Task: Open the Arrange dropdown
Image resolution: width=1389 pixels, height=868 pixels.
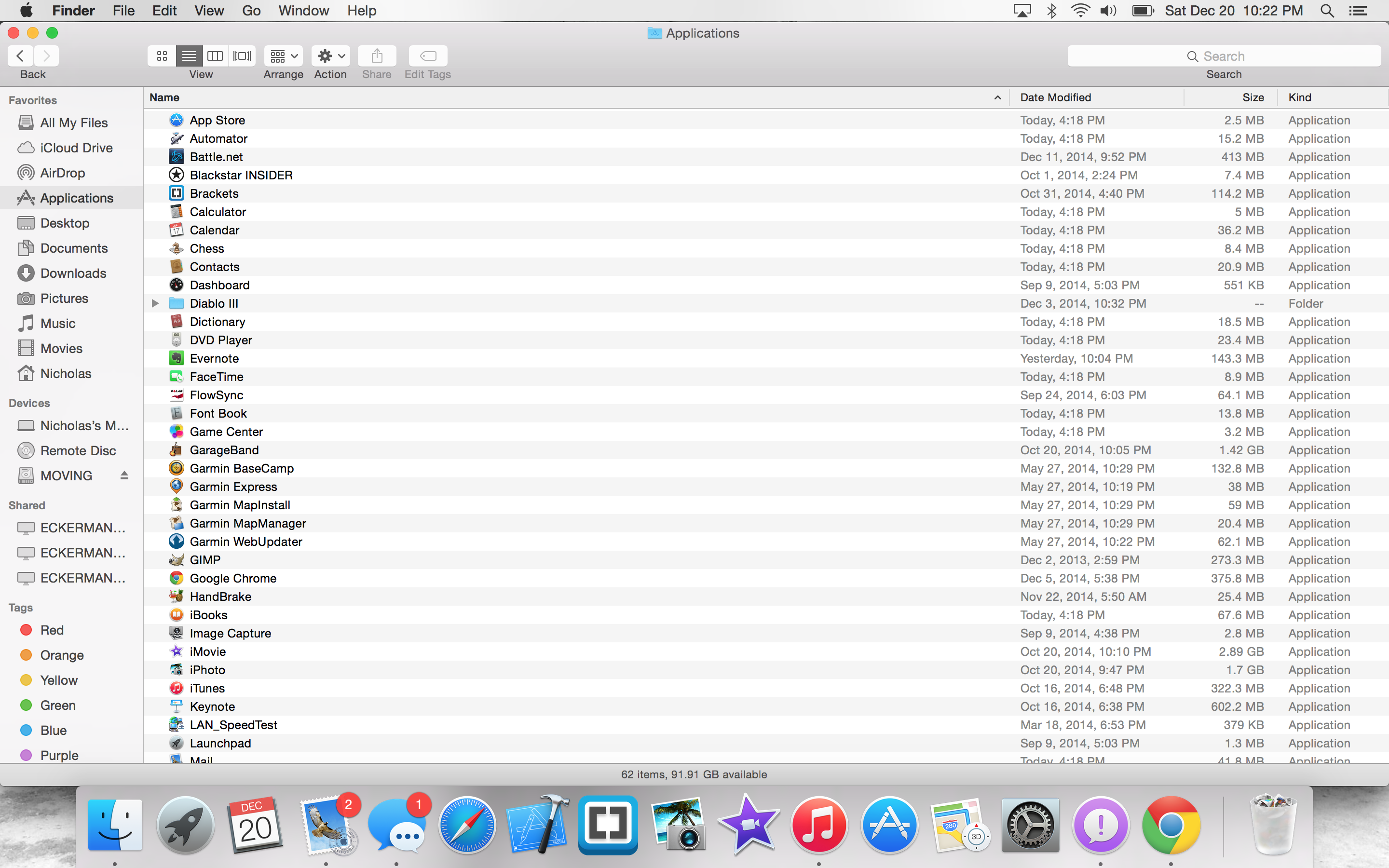Action: point(284,55)
